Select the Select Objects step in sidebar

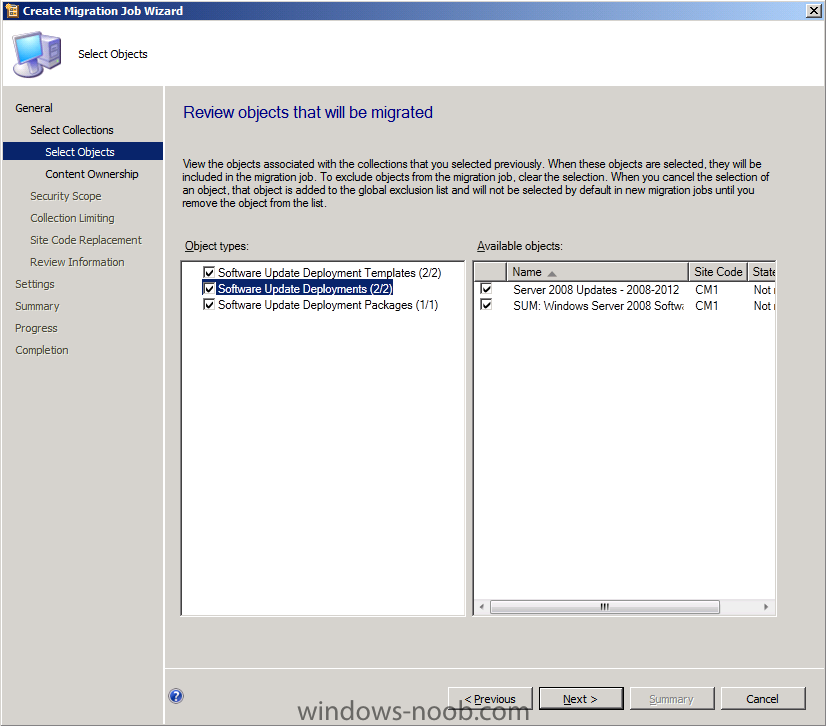point(83,152)
